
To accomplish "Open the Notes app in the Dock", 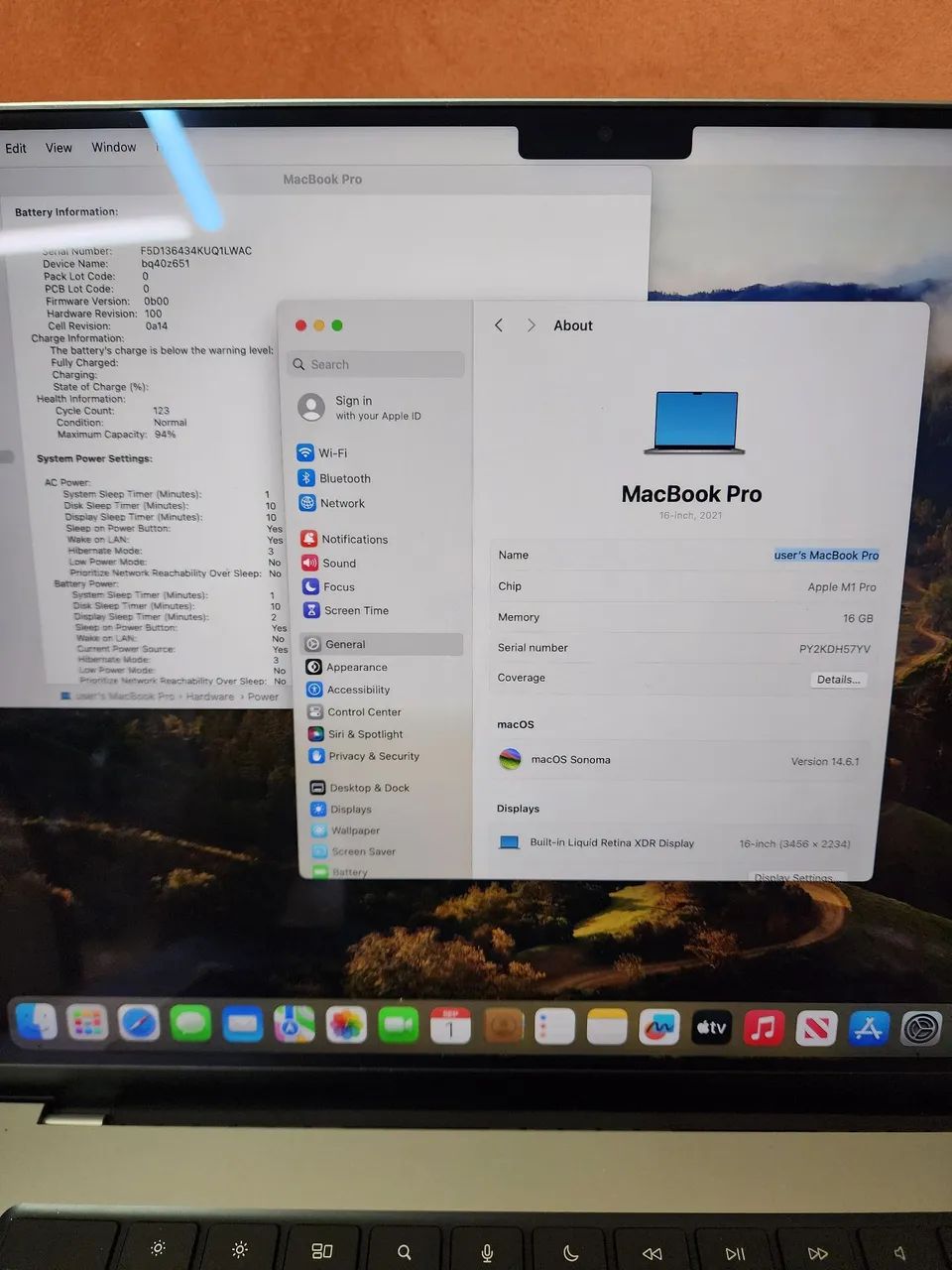I will (607, 1027).
